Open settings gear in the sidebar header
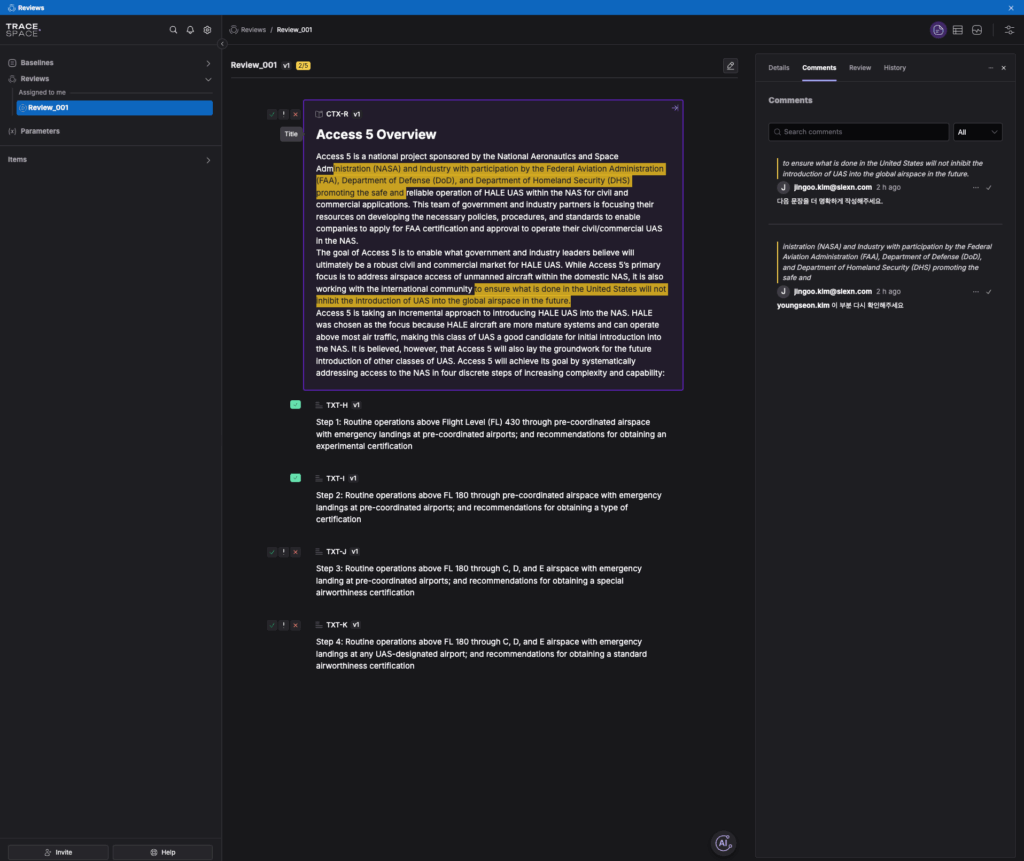Image resolution: width=1024 pixels, height=861 pixels. pos(207,30)
